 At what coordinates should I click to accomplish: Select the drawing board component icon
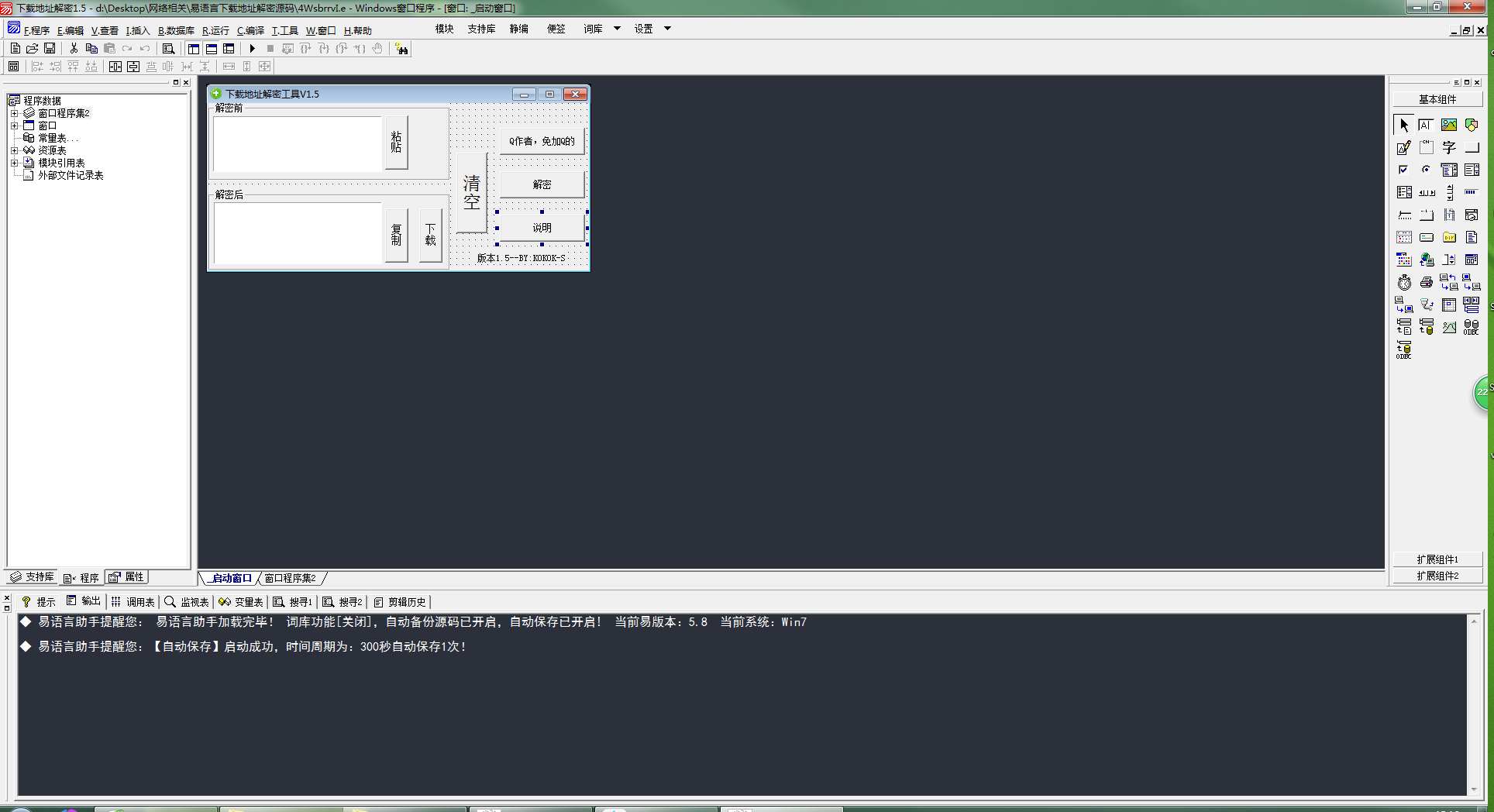point(1404,147)
